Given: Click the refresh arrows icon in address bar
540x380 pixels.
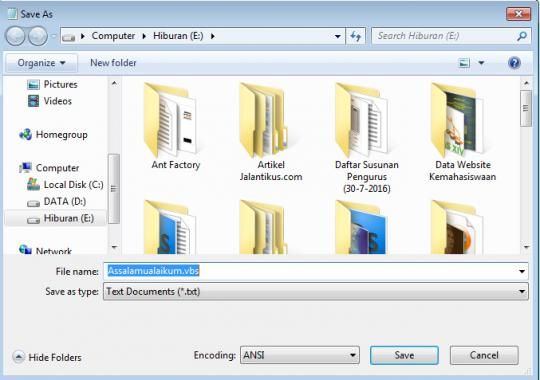Looking at the screenshot, I should (355, 36).
